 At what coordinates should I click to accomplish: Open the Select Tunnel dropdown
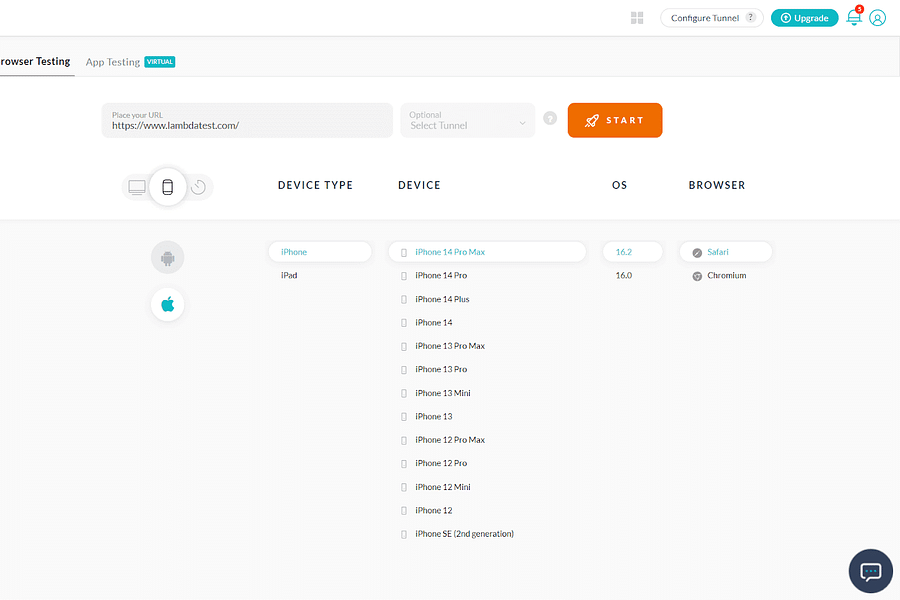466,120
